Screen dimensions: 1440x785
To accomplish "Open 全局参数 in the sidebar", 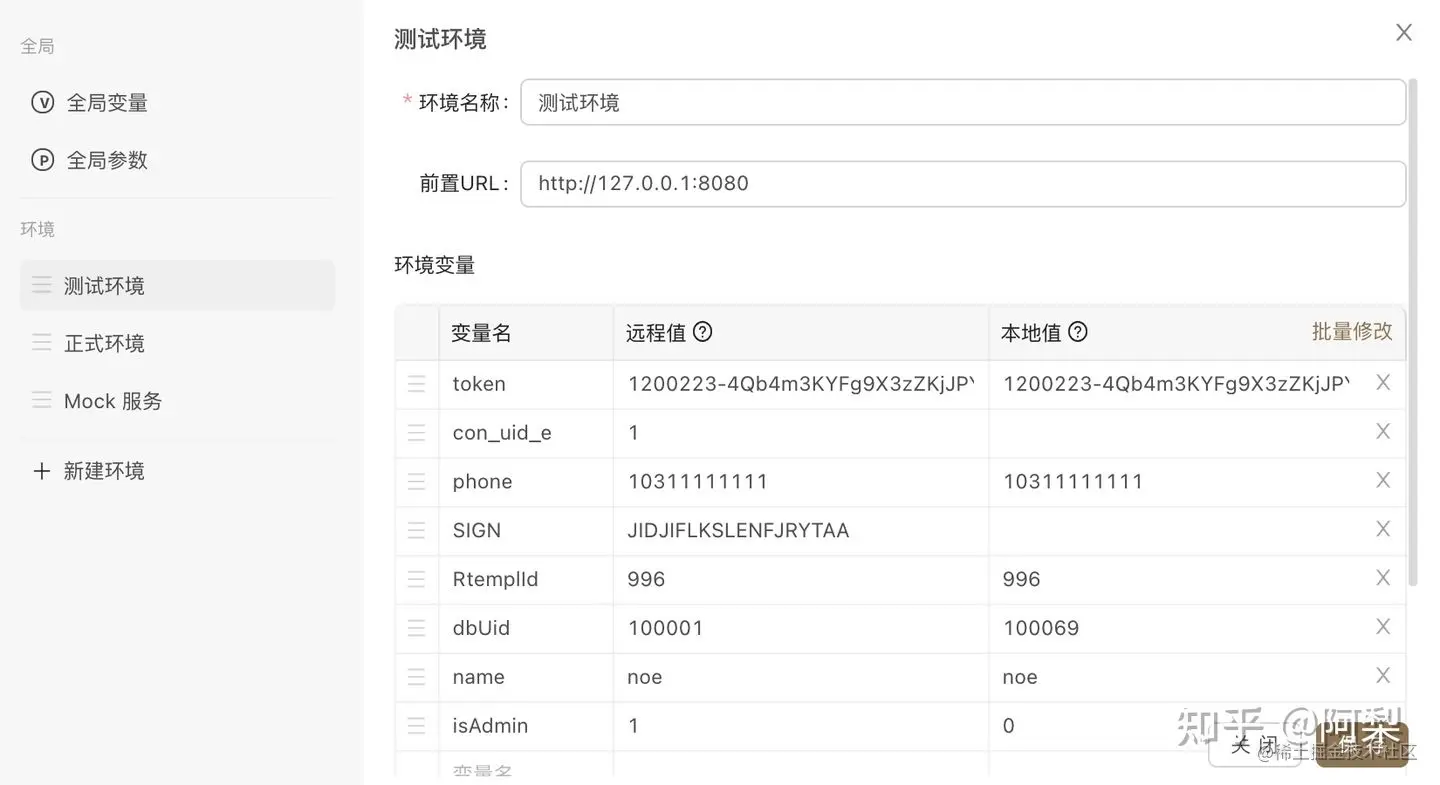I will click(x=107, y=159).
